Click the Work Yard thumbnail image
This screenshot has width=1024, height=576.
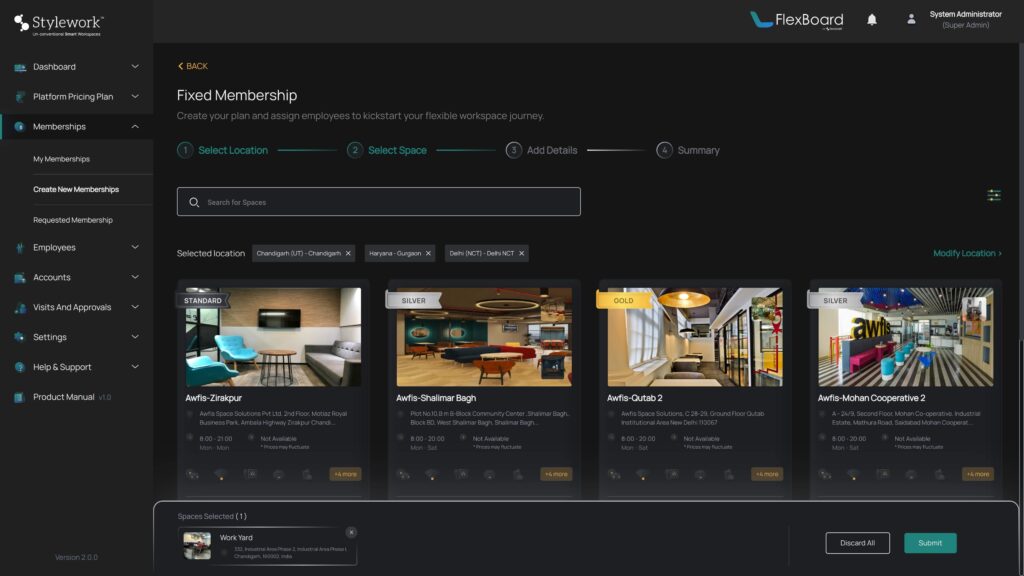197,546
